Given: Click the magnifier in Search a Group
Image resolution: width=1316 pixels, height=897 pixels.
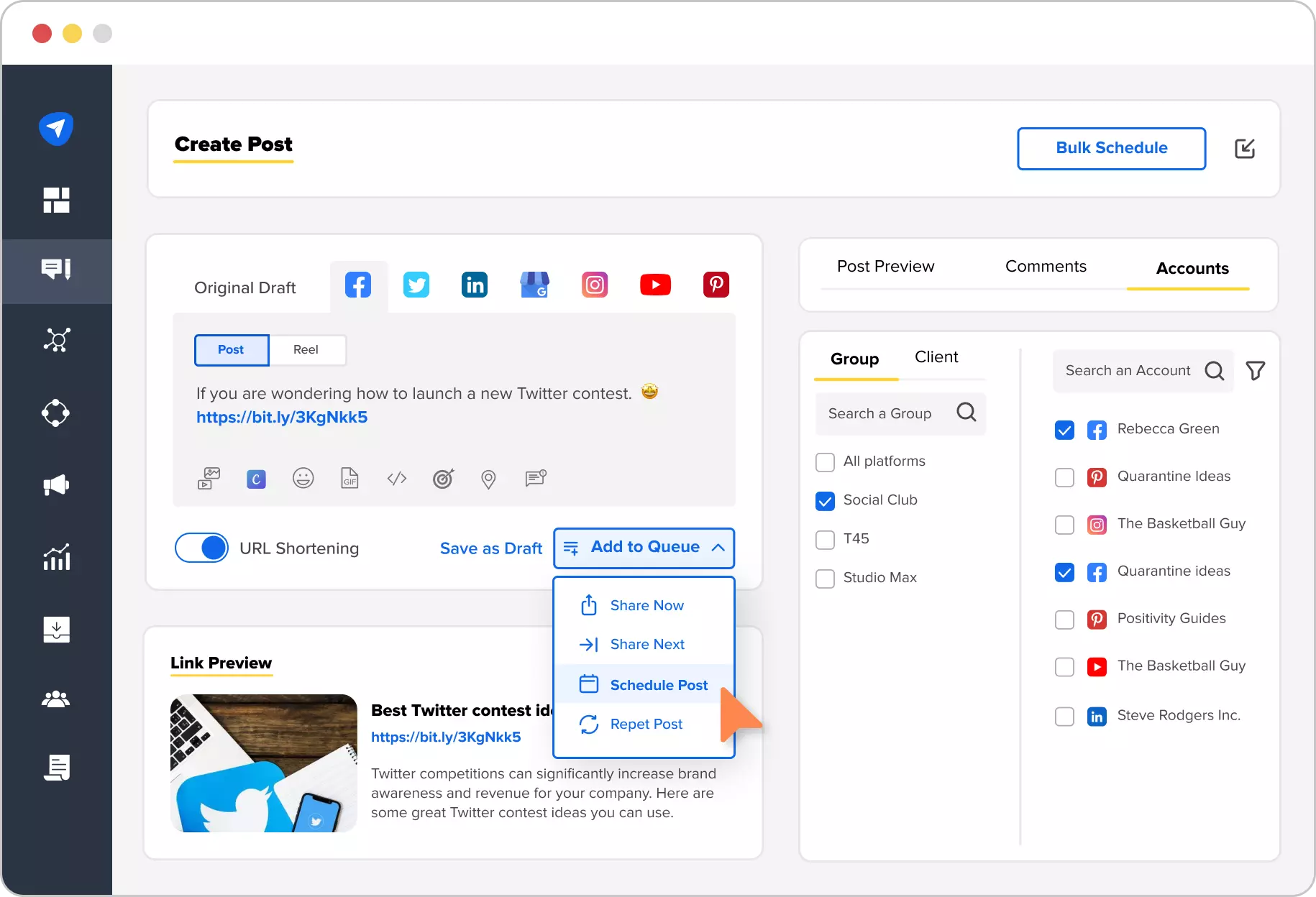Looking at the screenshot, I should click(x=967, y=413).
